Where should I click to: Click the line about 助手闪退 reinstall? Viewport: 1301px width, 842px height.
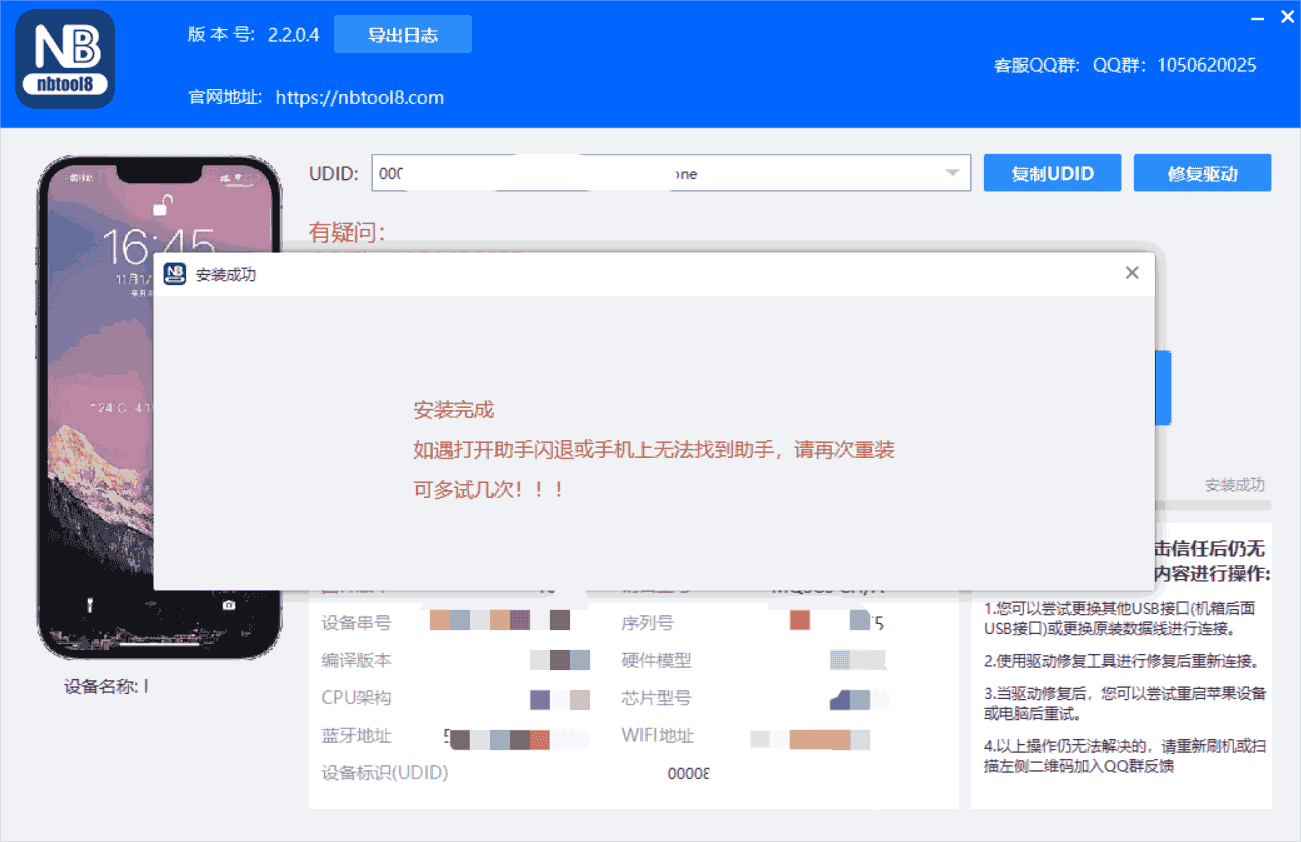pyautogui.click(x=654, y=450)
